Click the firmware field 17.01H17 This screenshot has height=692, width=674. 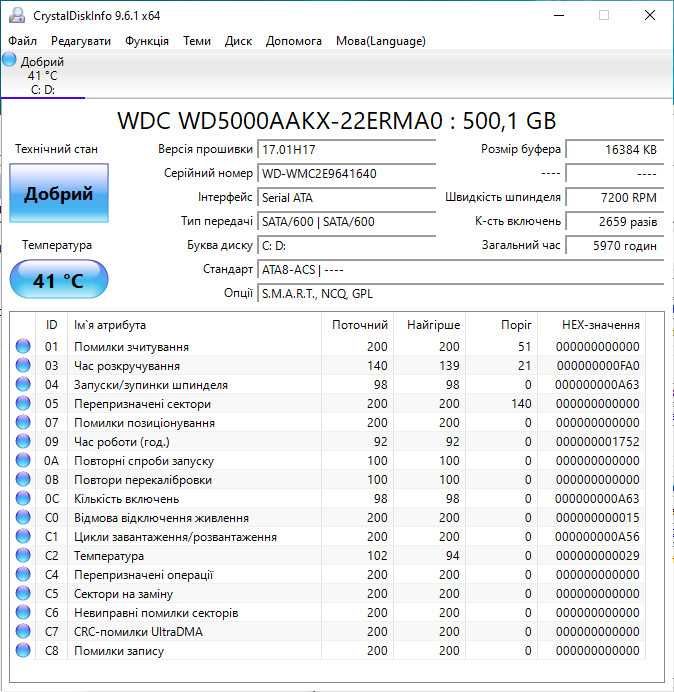tap(346, 150)
